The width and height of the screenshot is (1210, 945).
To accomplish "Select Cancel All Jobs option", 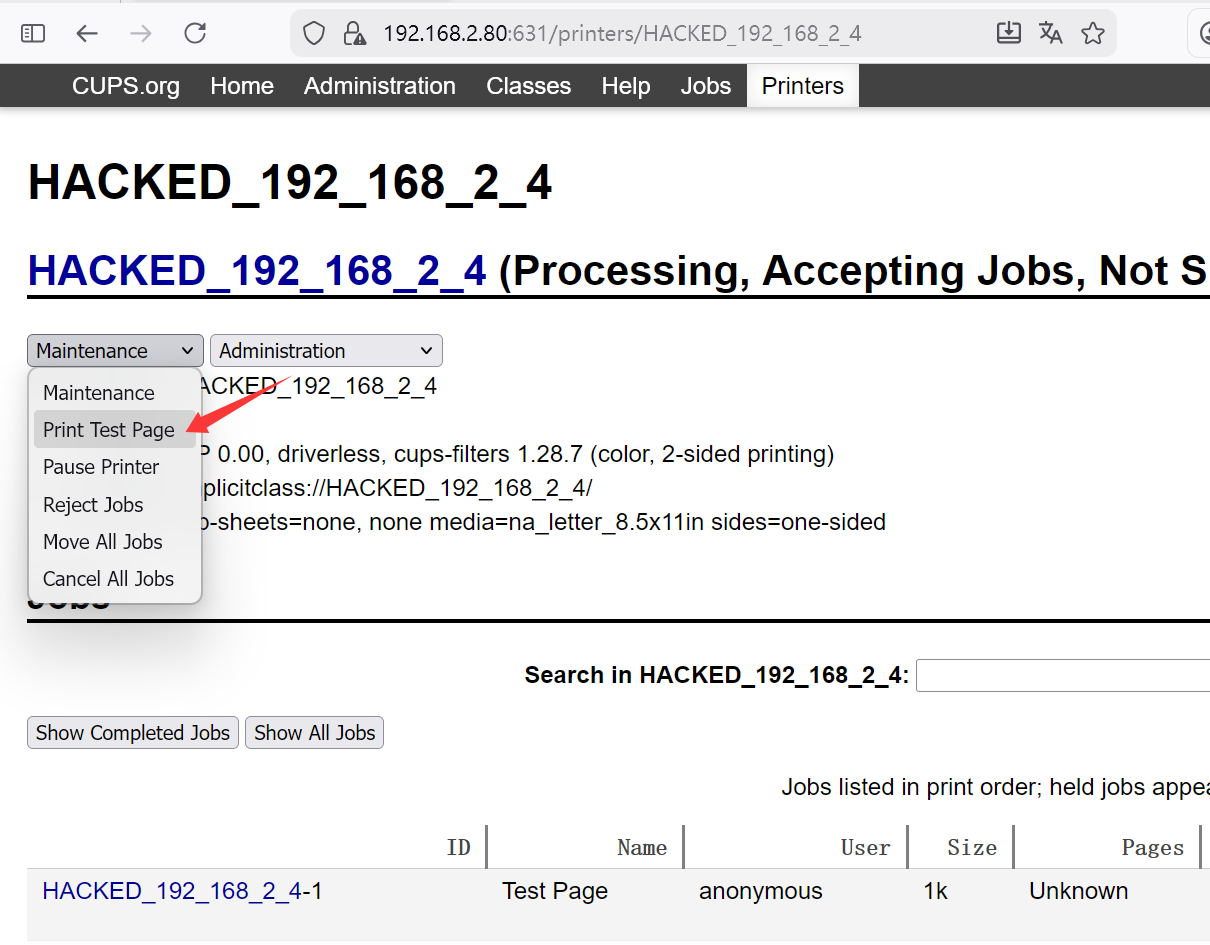I will pos(108,579).
